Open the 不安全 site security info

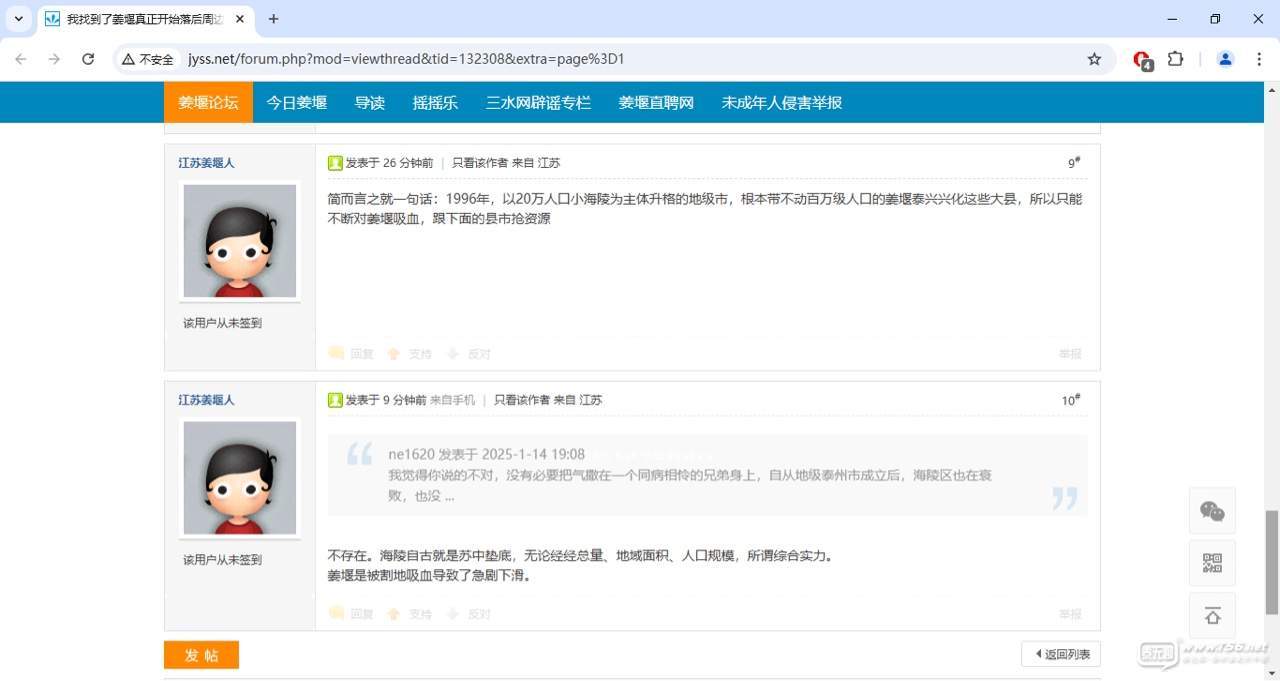(x=148, y=59)
